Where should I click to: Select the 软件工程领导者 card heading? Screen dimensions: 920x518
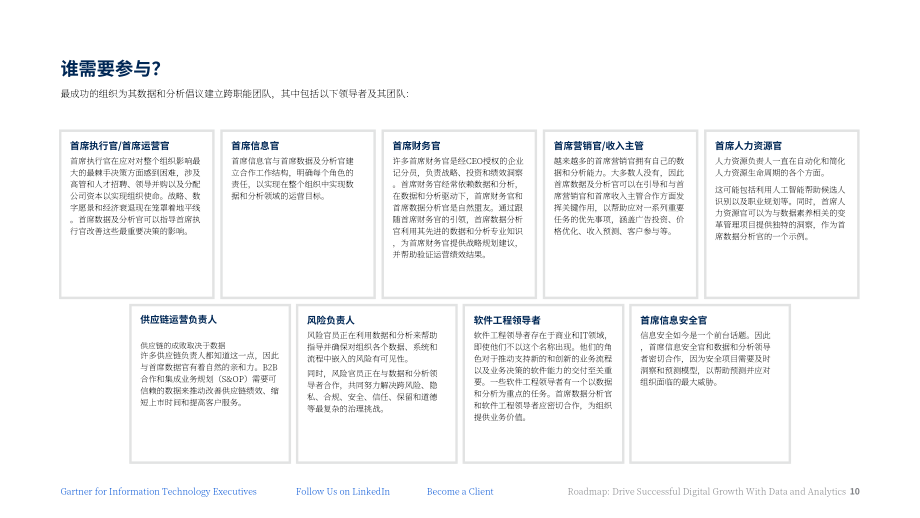(507, 320)
